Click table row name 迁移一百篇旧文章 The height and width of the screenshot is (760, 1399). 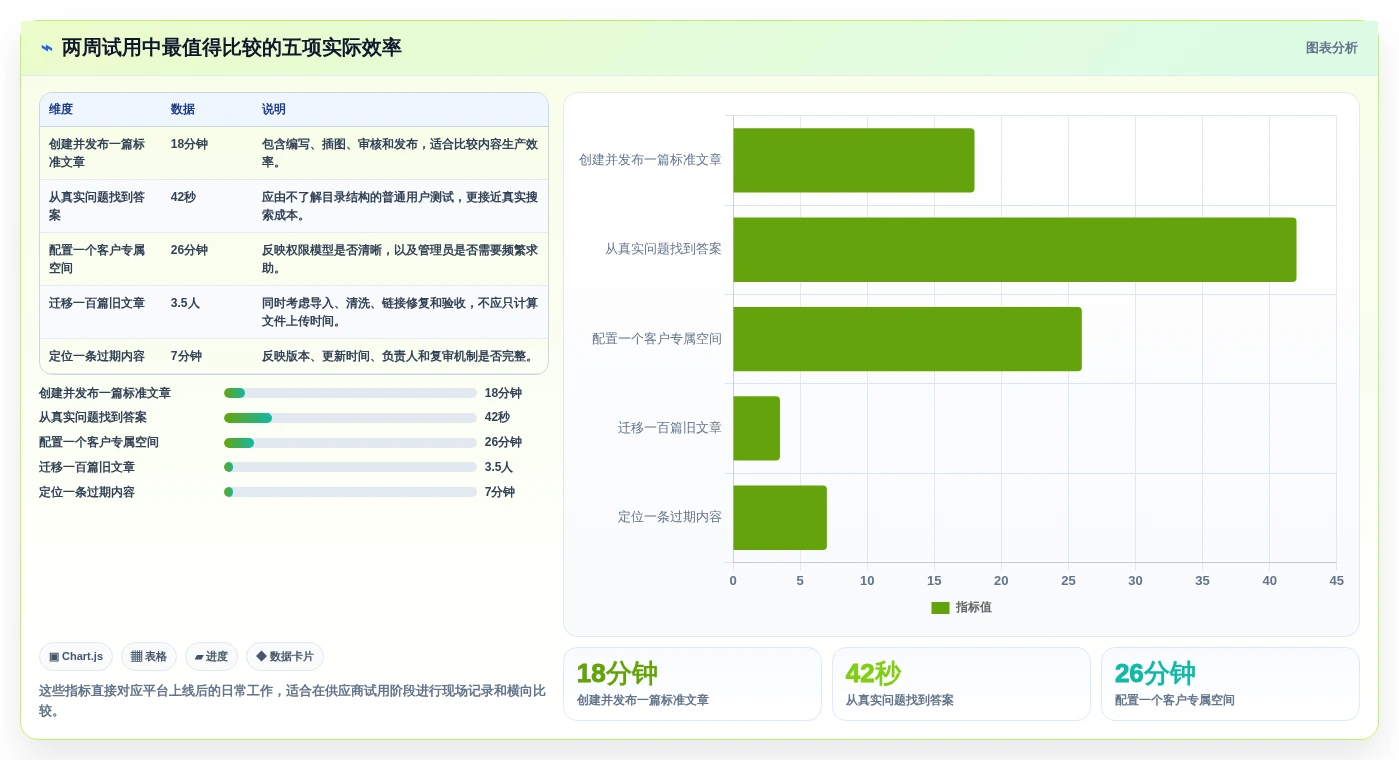pyautogui.click(x=97, y=303)
